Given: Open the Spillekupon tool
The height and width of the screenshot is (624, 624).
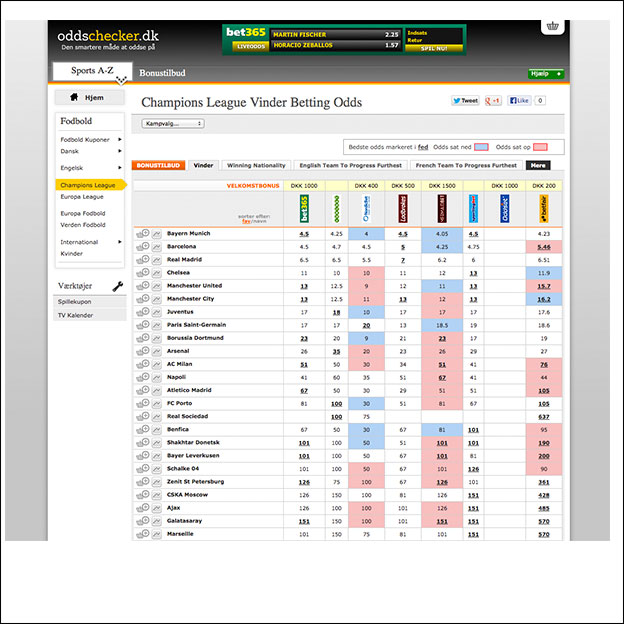Looking at the screenshot, I should coord(90,302).
